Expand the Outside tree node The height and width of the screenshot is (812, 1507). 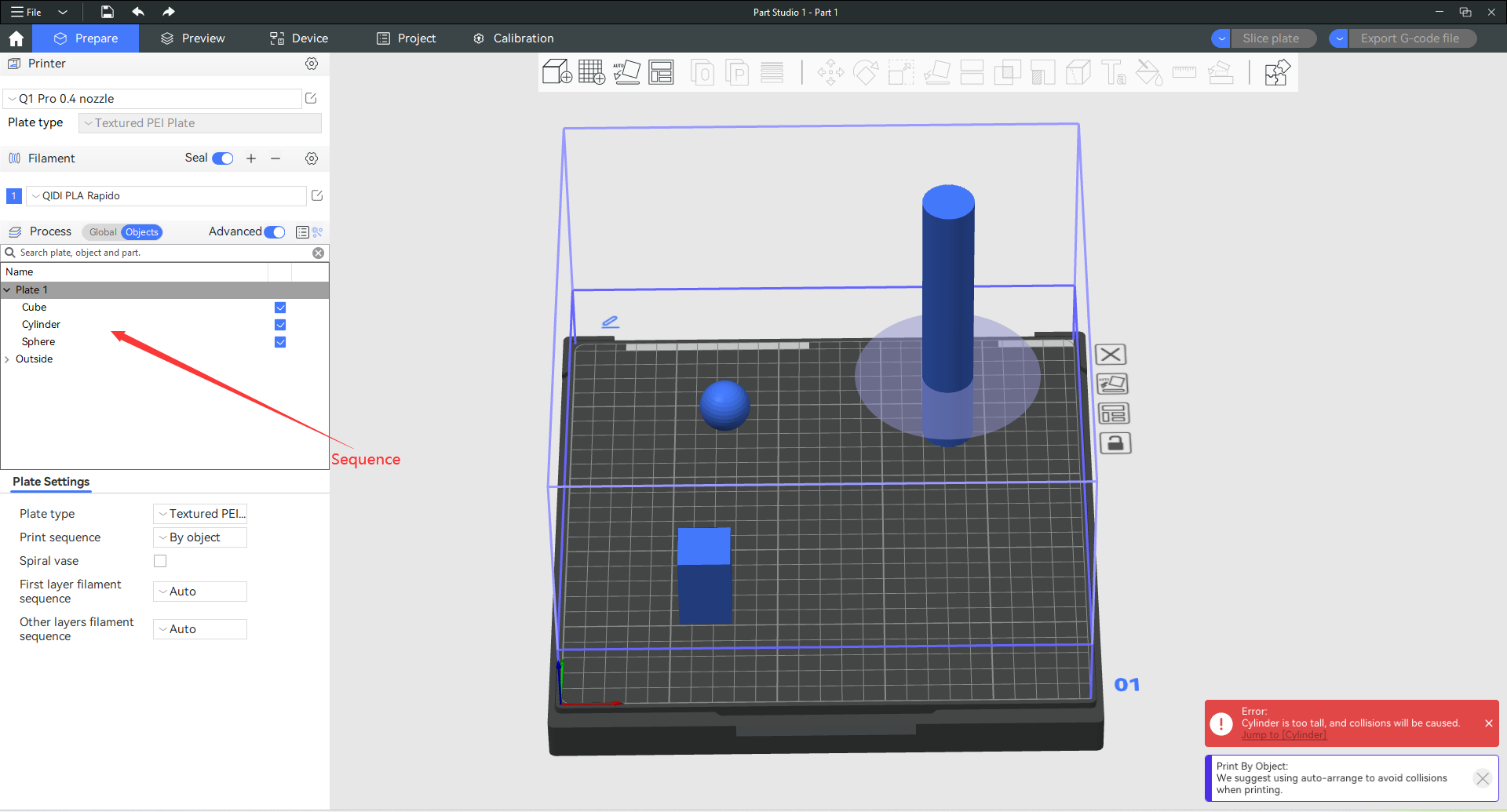[8, 359]
